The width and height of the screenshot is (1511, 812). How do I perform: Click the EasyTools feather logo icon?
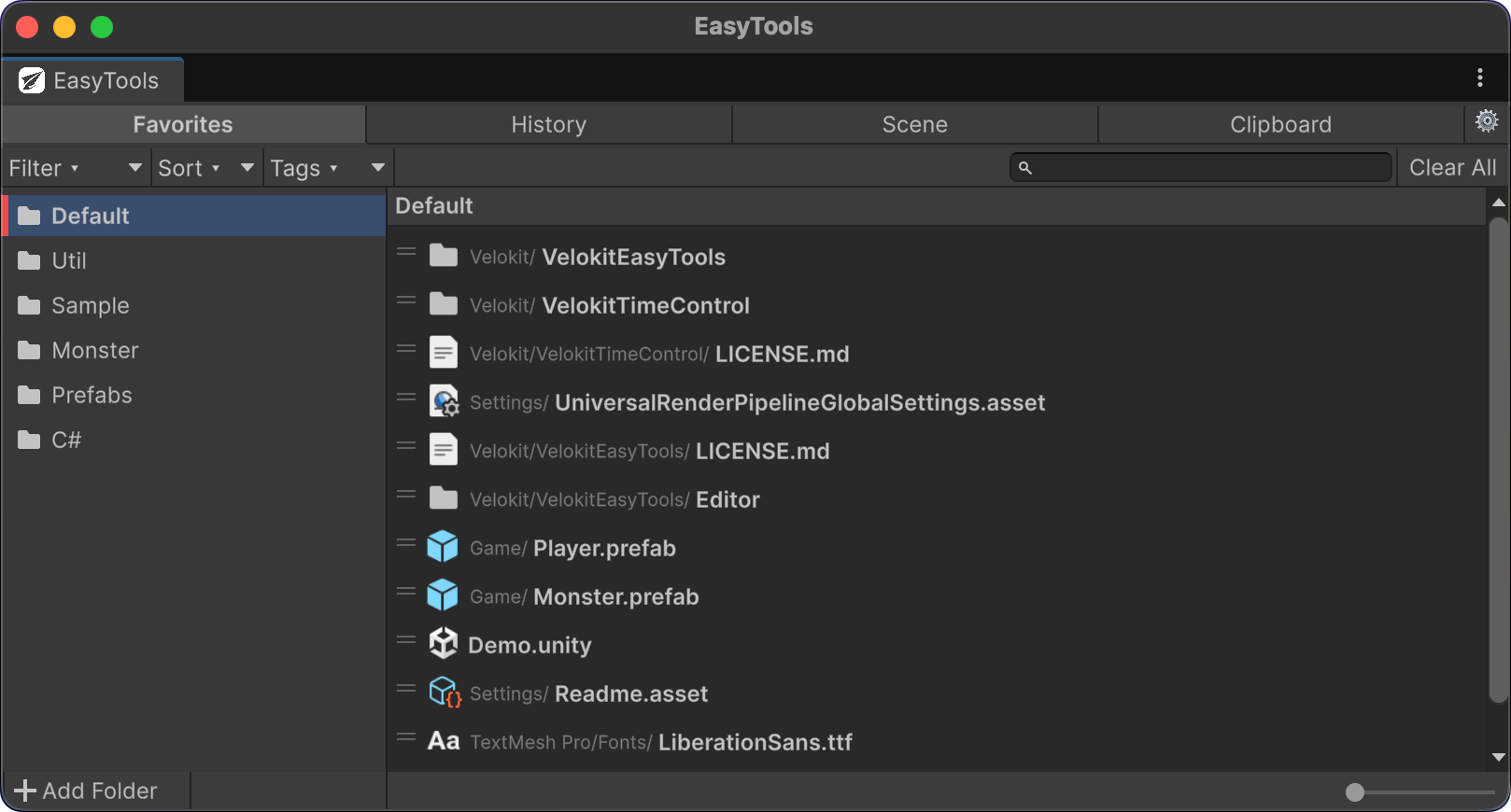click(x=32, y=81)
